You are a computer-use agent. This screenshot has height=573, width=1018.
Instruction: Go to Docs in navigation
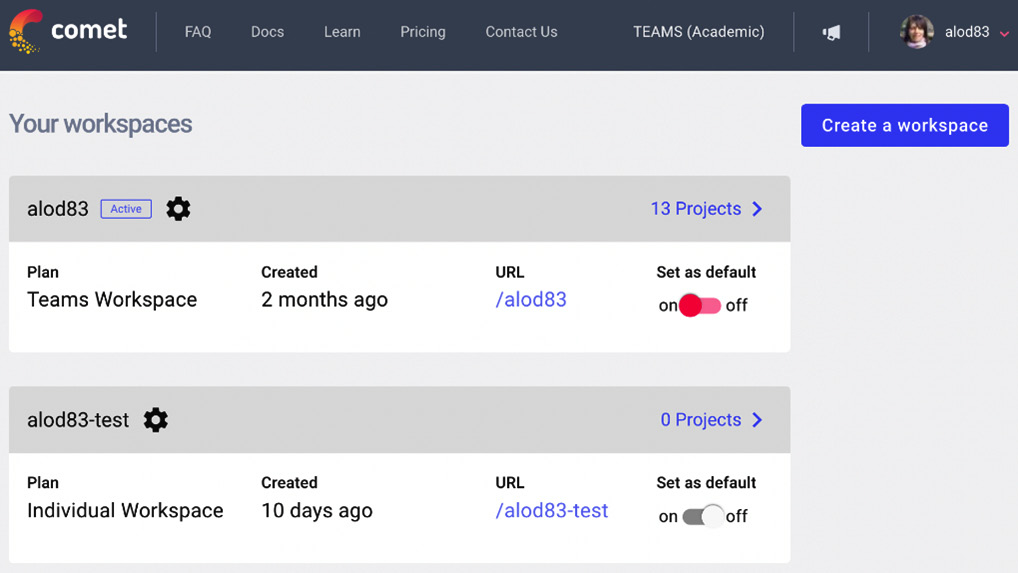(267, 32)
